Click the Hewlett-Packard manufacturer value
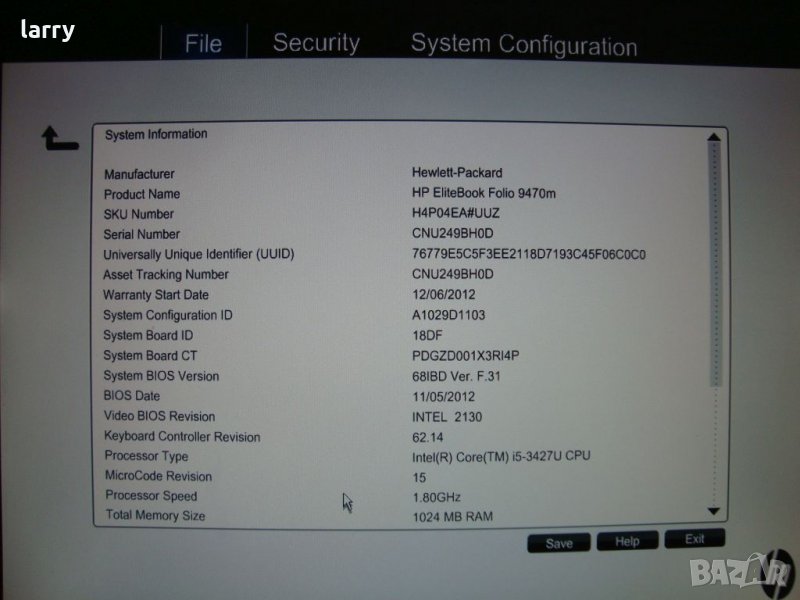The image size is (800, 600). point(457,173)
